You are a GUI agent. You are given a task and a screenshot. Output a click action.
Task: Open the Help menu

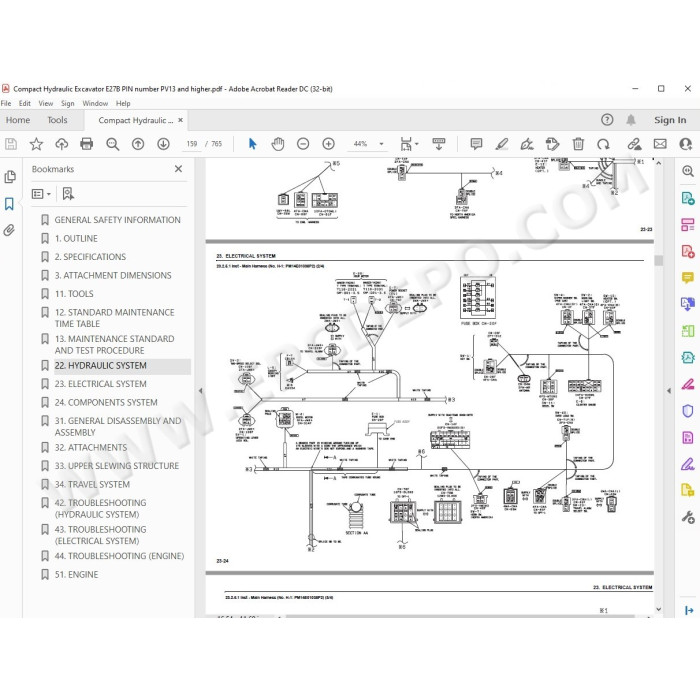(x=123, y=104)
